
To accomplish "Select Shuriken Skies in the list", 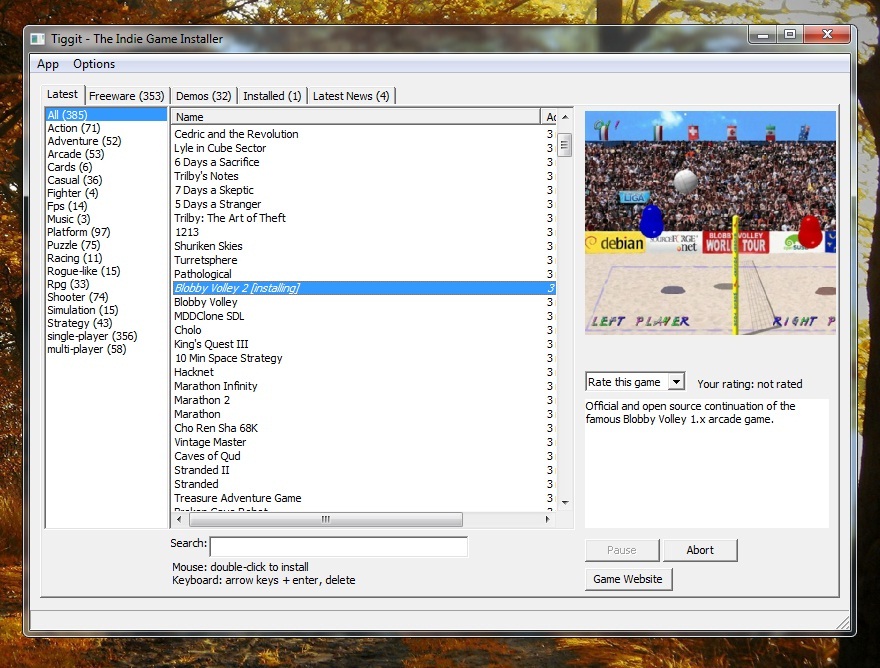I will click(364, 246).
